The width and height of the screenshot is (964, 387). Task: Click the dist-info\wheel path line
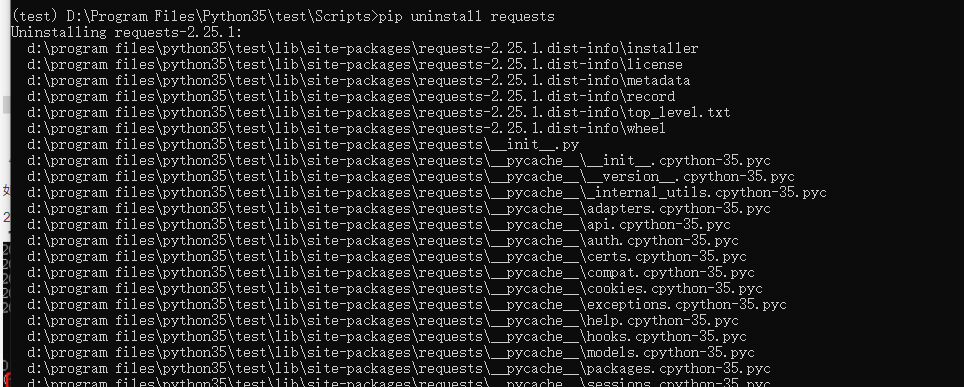tap(347, 129)
